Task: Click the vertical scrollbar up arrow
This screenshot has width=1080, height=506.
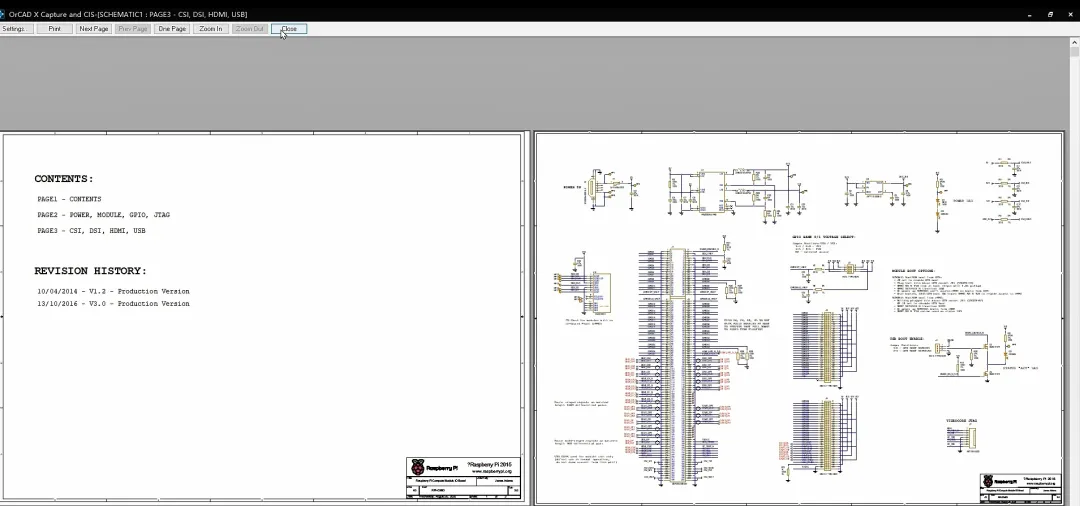Action: click(x=1074, y=42)
